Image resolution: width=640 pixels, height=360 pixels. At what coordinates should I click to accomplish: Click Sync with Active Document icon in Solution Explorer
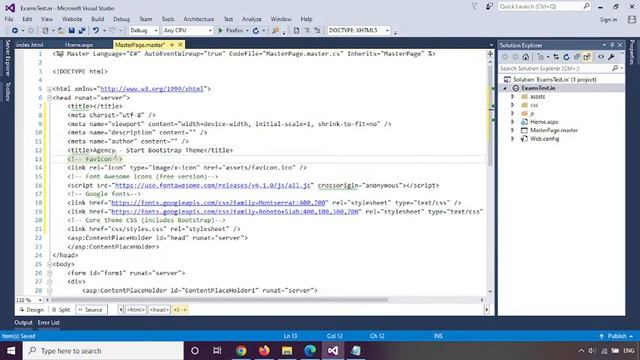(x=556, y=57)
